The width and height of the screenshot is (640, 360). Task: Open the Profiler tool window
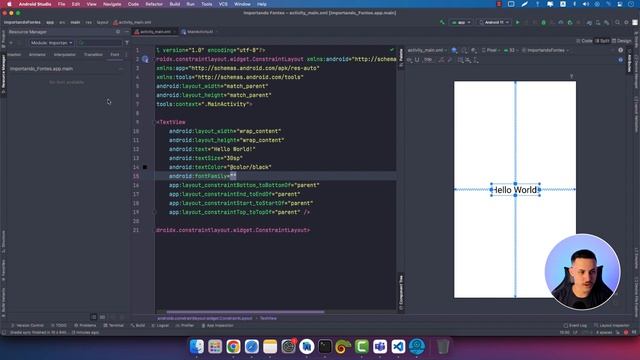point(185,326)
